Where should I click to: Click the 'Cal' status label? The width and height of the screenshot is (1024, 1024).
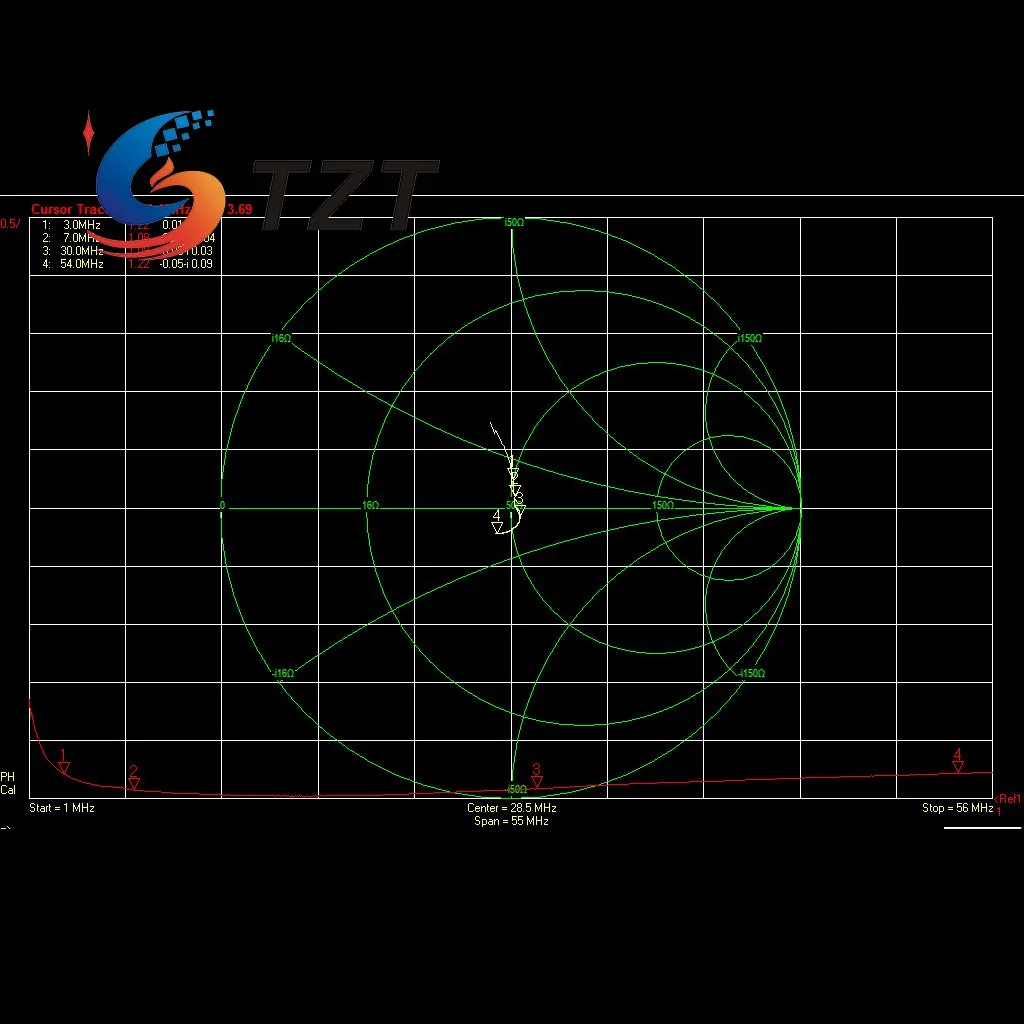tap(8, 790)
